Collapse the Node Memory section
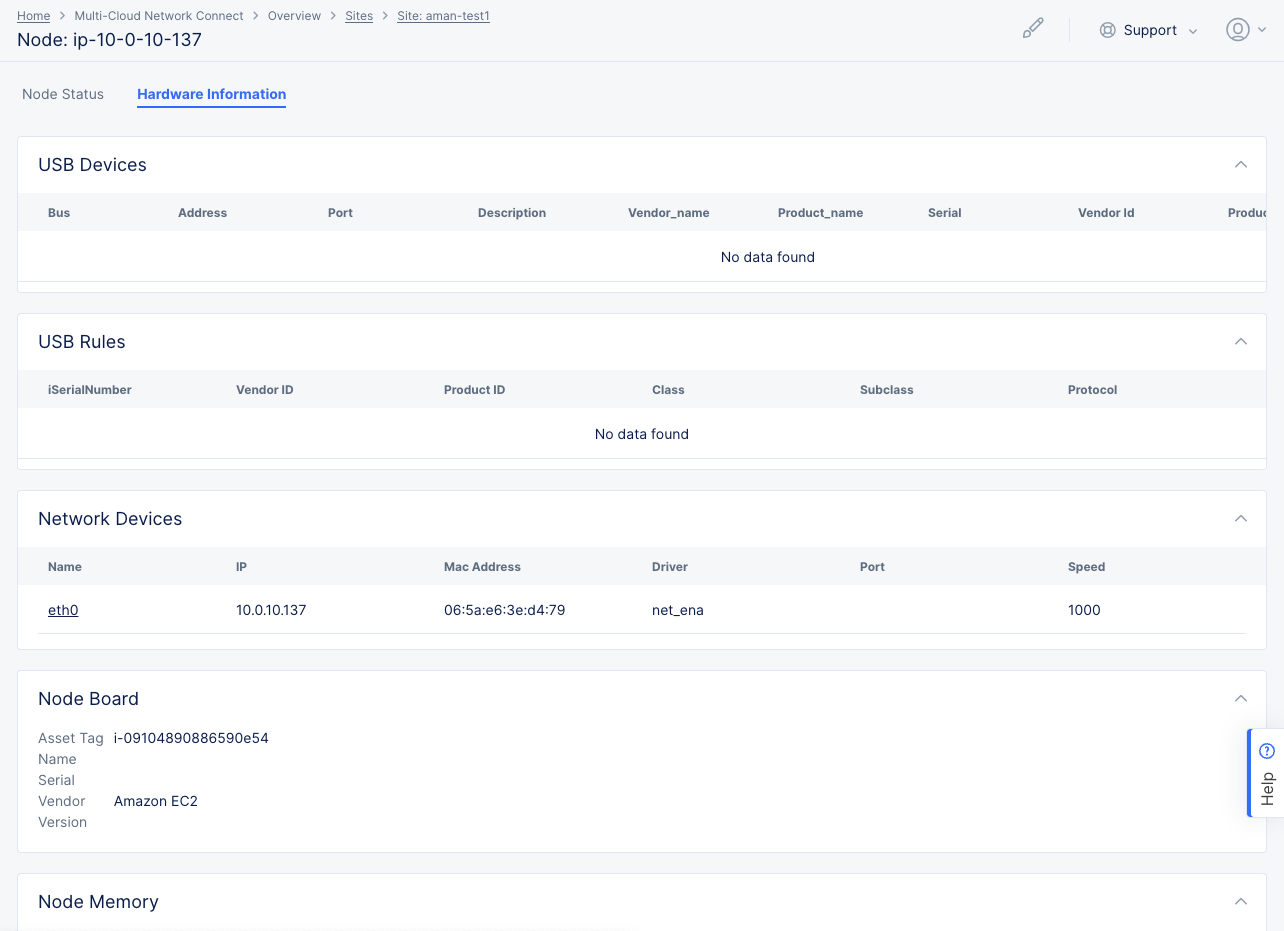Image resolution: width=1284 pixels, height=931 pixels. coord(1241,900)
